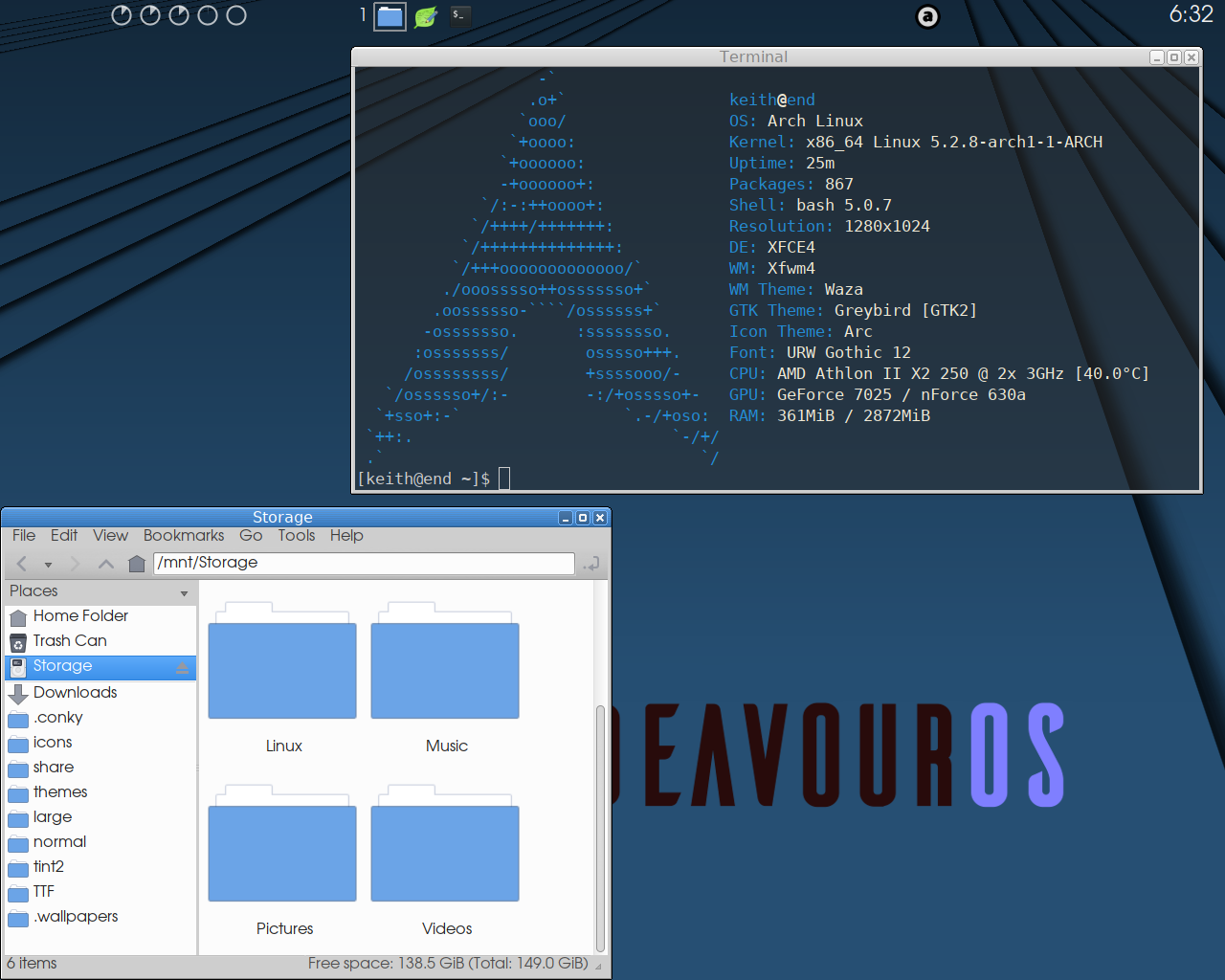Open the themes bookmark

100,792
